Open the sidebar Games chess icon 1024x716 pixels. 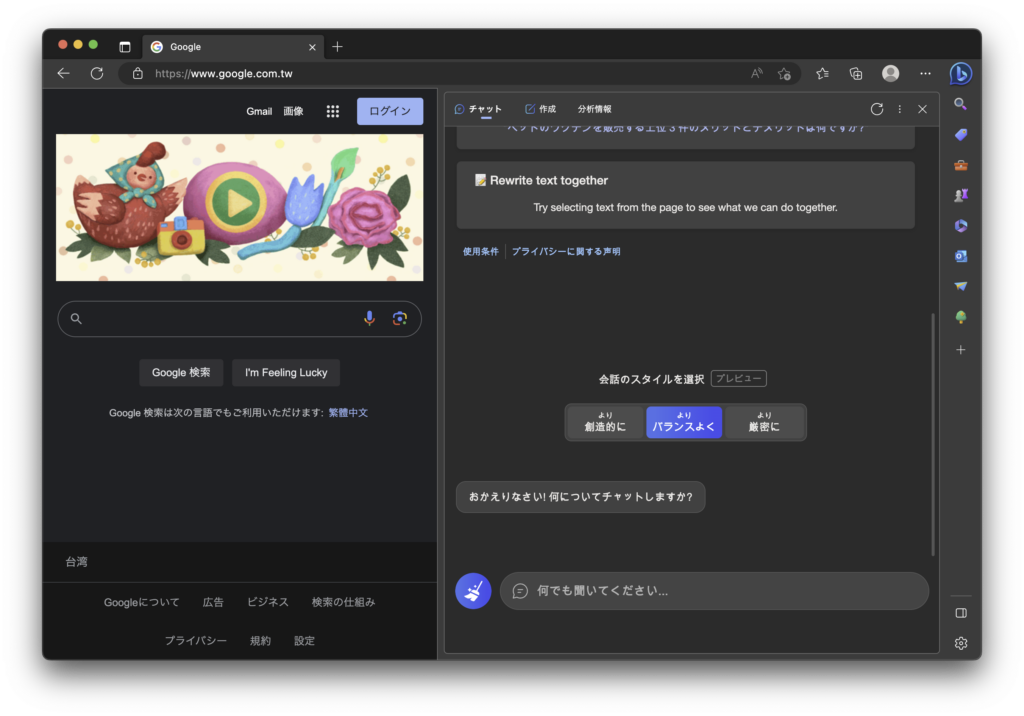pos(960,195)
